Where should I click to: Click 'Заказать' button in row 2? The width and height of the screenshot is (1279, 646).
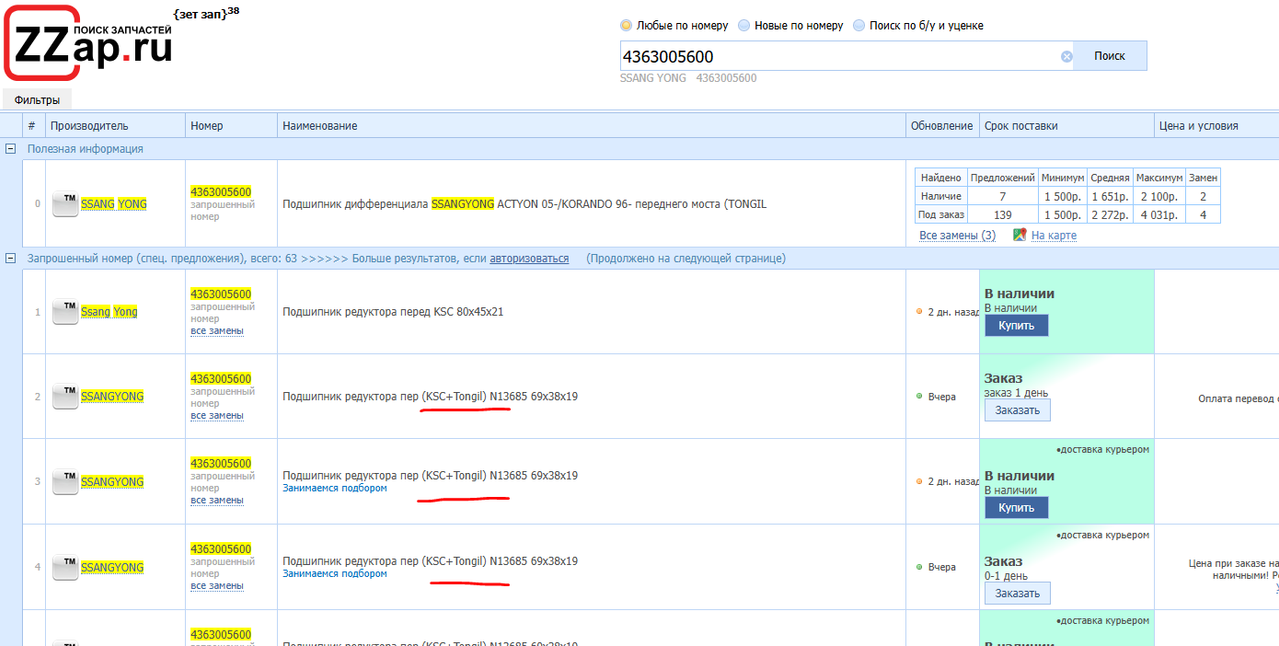[x=1017, y=410]
